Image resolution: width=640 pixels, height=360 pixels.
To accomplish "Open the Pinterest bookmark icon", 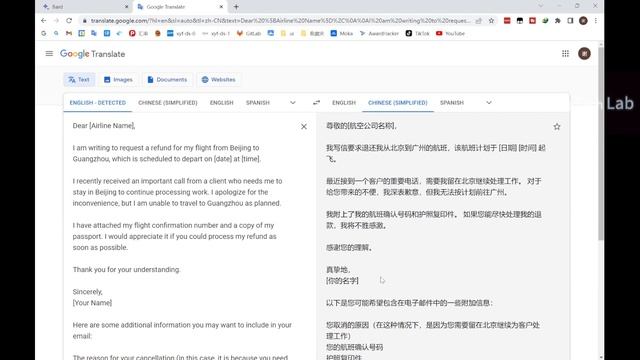I will tap(132, 33).
